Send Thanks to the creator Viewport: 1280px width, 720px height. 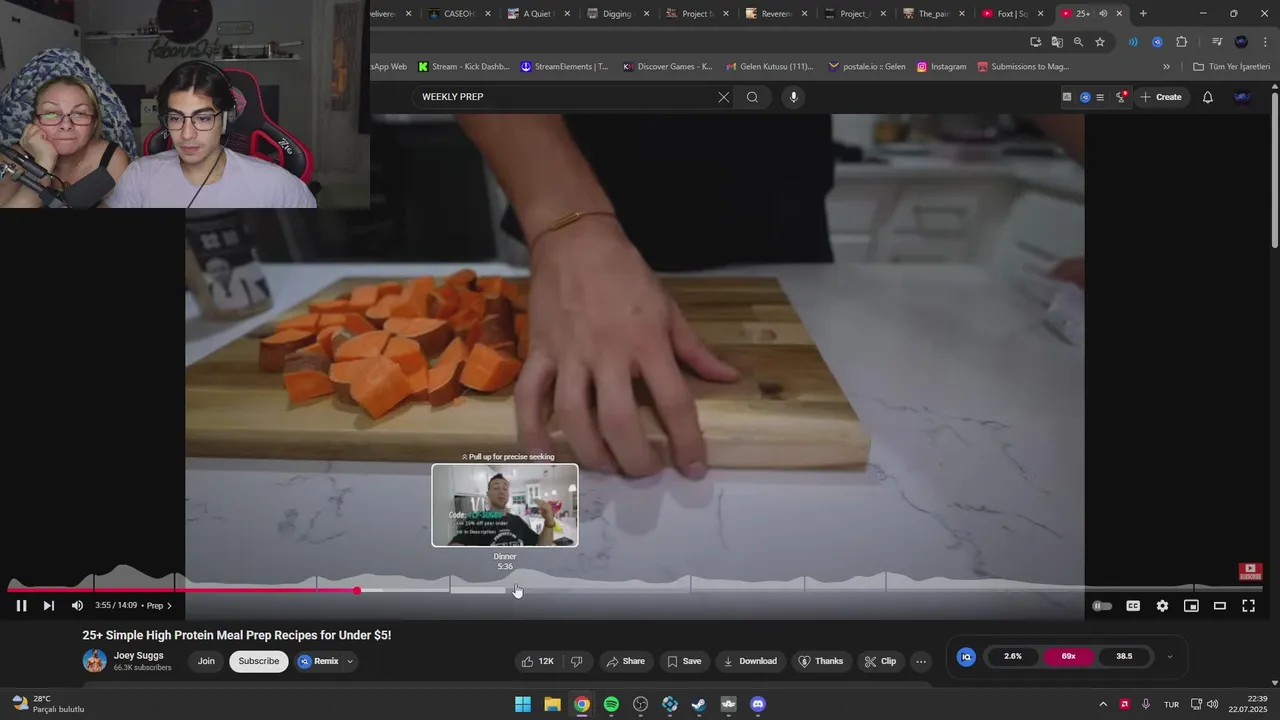coord(820,661)
